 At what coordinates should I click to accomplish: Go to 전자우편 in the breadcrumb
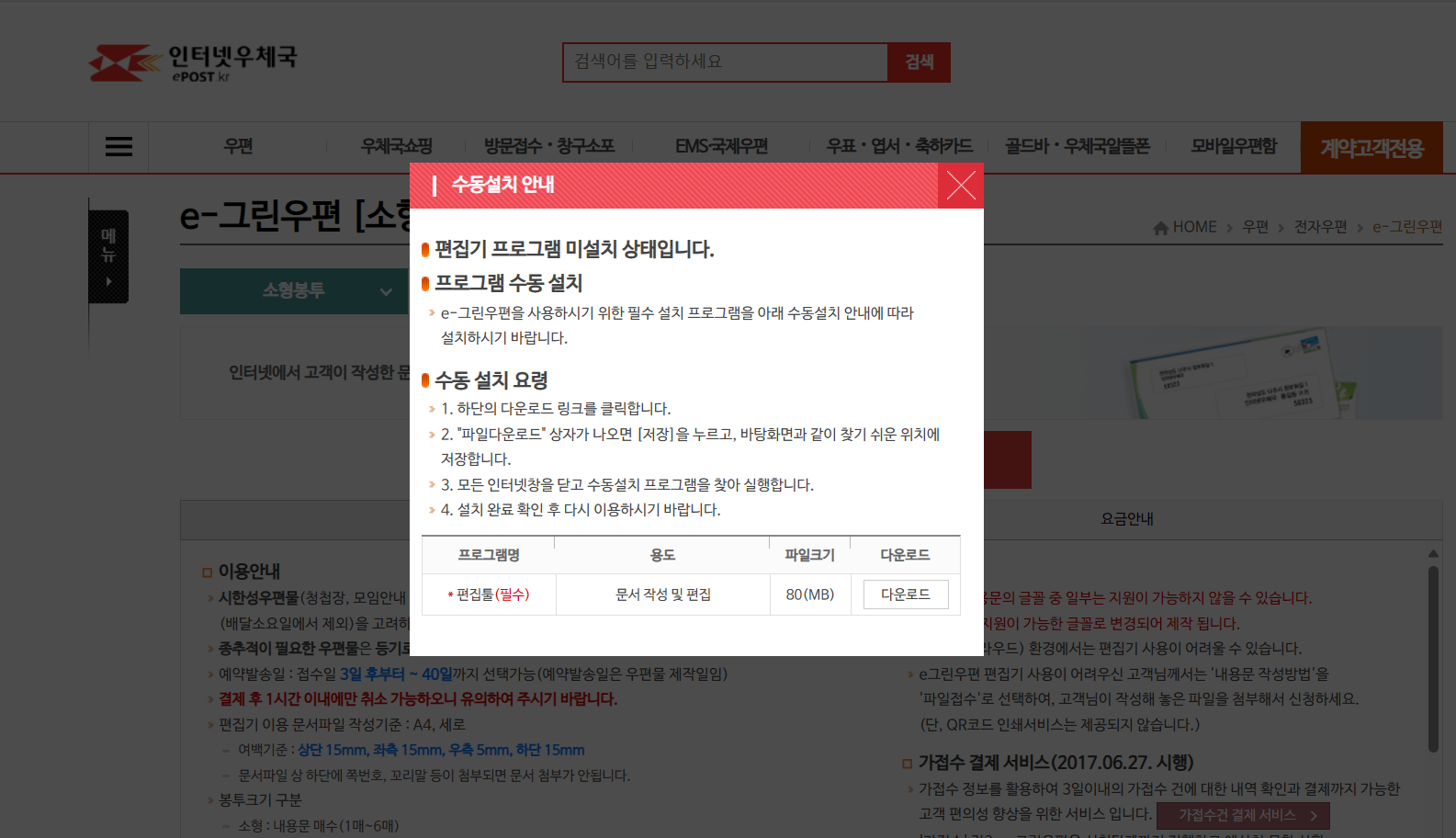[1321, 227]
